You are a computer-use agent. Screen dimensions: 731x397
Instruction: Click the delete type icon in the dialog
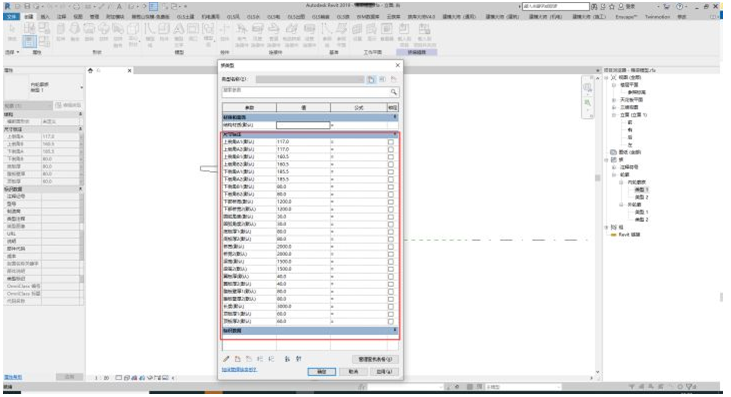point(394,79)
